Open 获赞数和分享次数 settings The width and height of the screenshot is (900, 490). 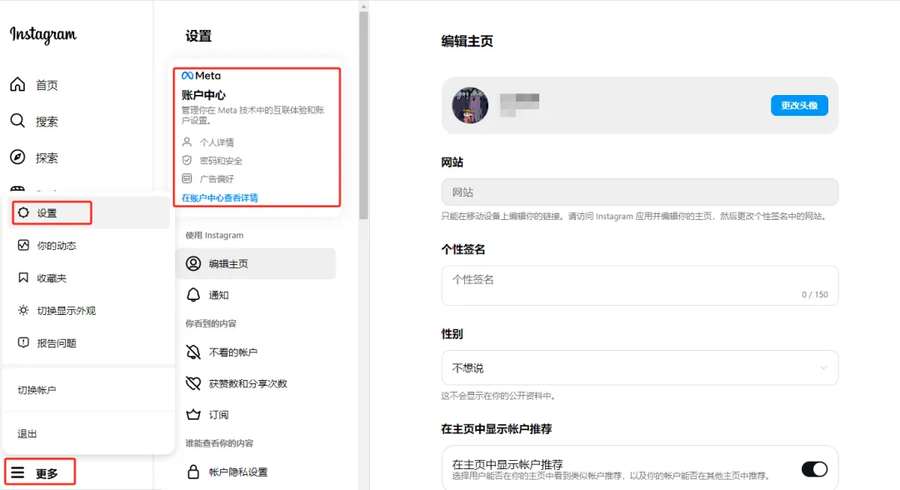pos(256,383)
